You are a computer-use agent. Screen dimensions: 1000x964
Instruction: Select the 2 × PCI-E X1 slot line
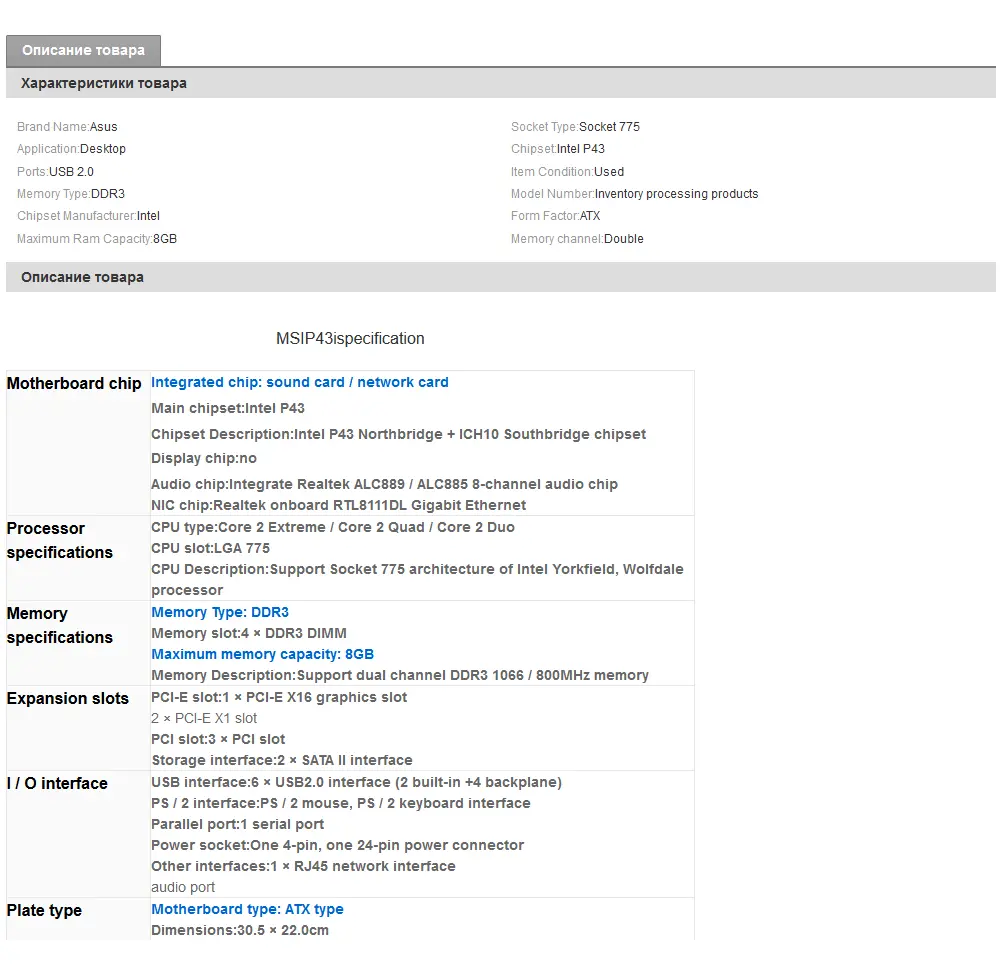[204, 719]
